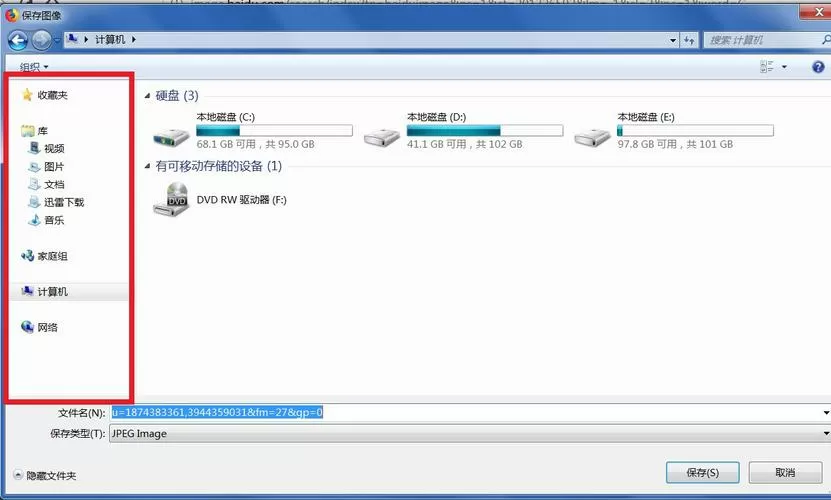Collapse the 硬盘 (3) group

pyautogui.click(x=147, y=96)
